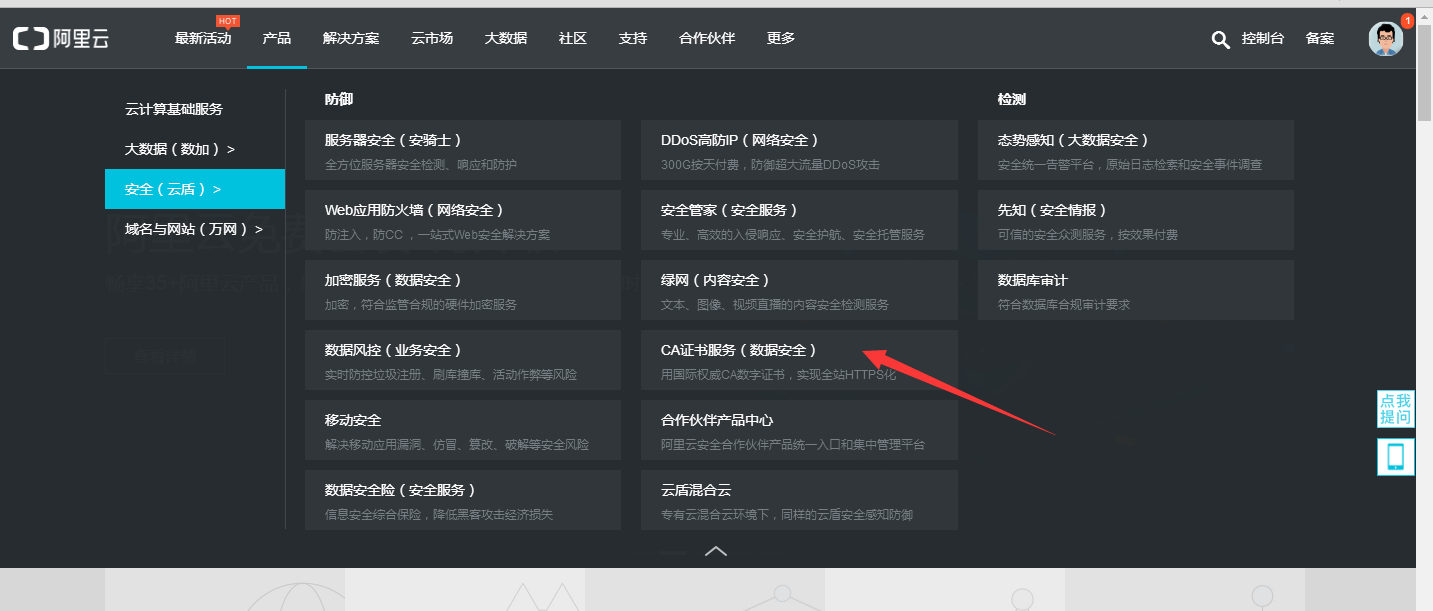The image size is (1433, 611).
Task: Open DDoS高防IP product card
Action: pos(799,150)
